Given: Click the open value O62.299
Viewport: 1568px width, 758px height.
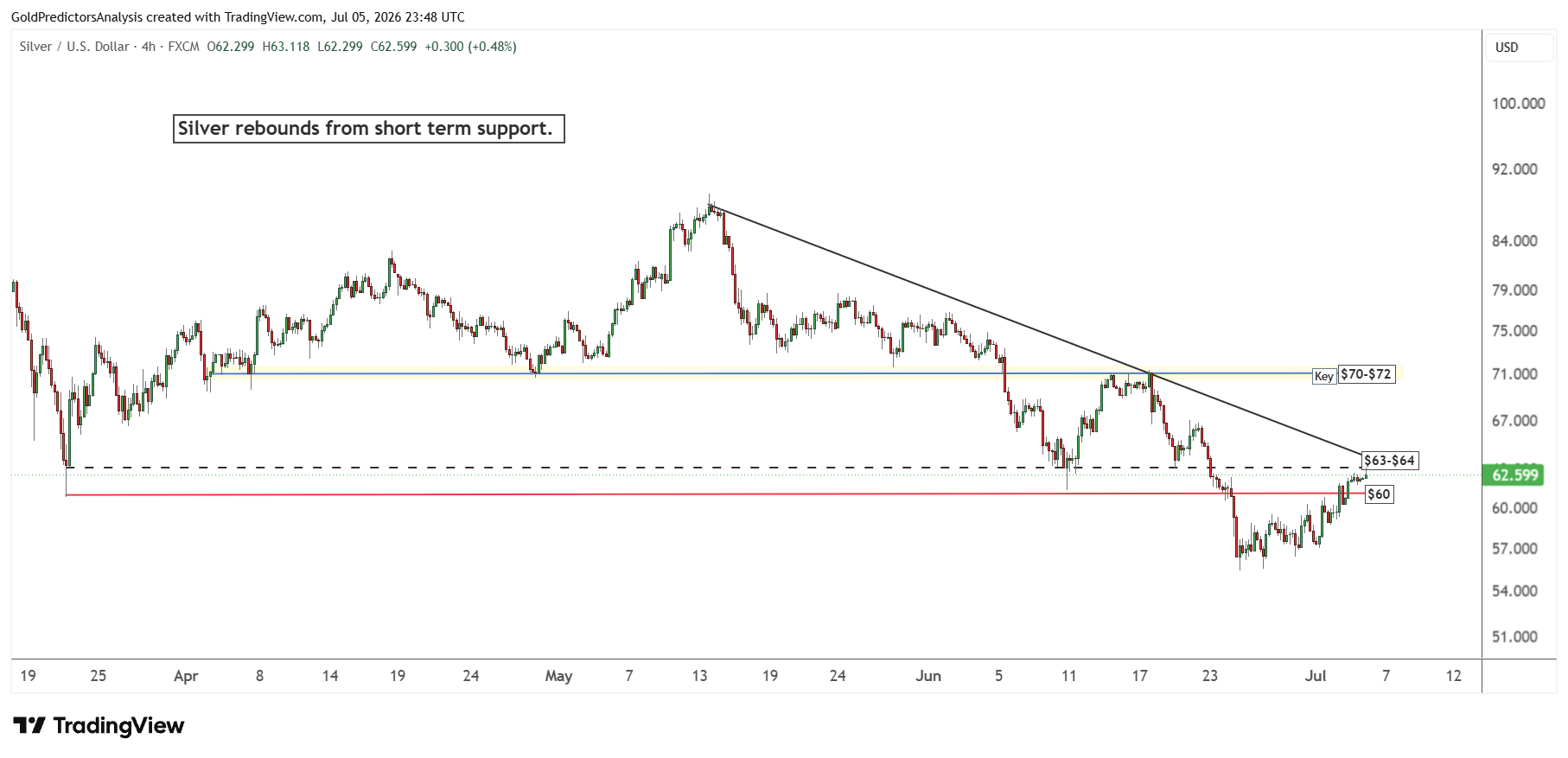Looking at the screenshot, I should 231,47.
